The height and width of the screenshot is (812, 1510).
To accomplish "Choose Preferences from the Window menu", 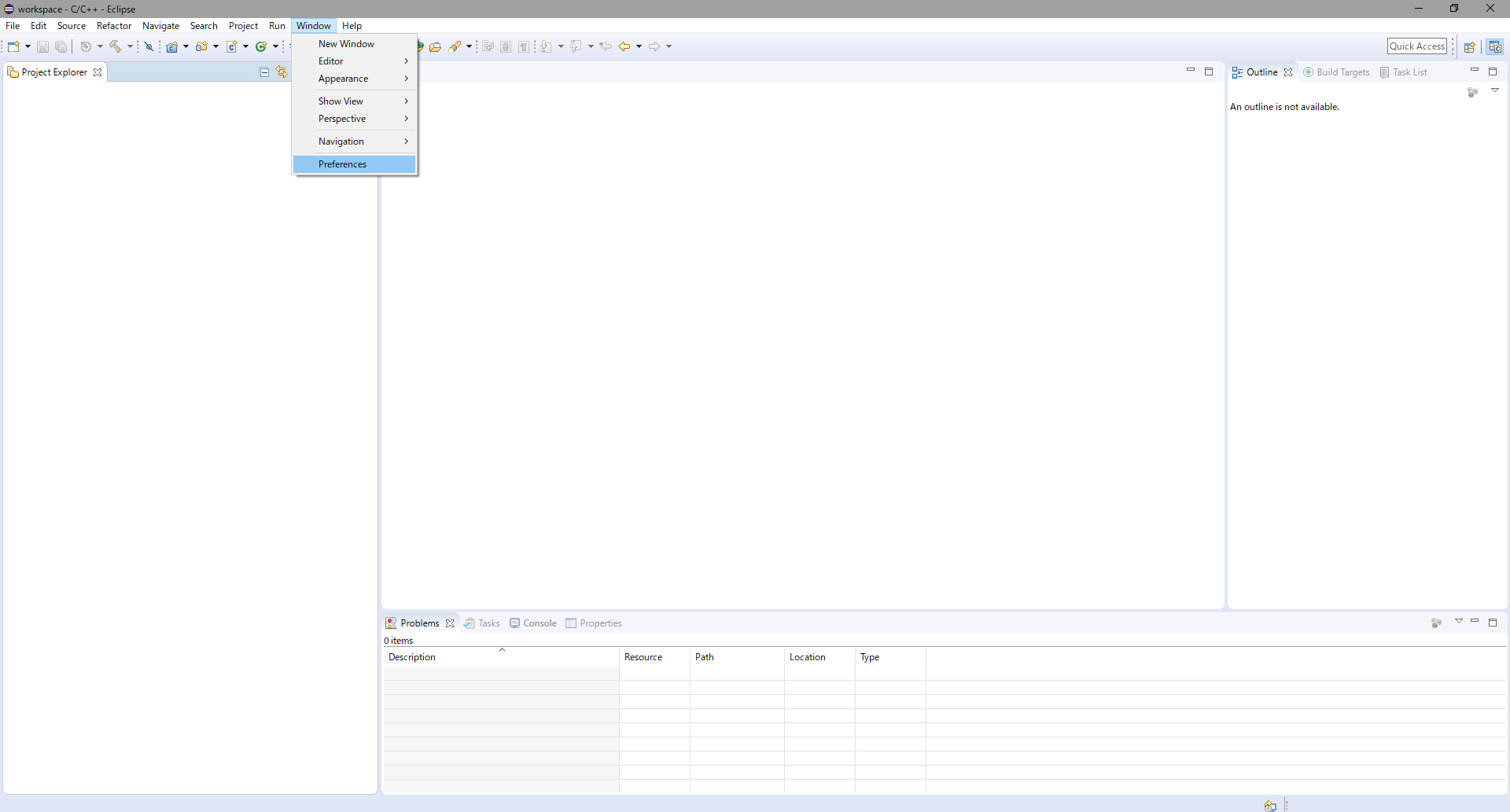I will click(x=343, y=164).
